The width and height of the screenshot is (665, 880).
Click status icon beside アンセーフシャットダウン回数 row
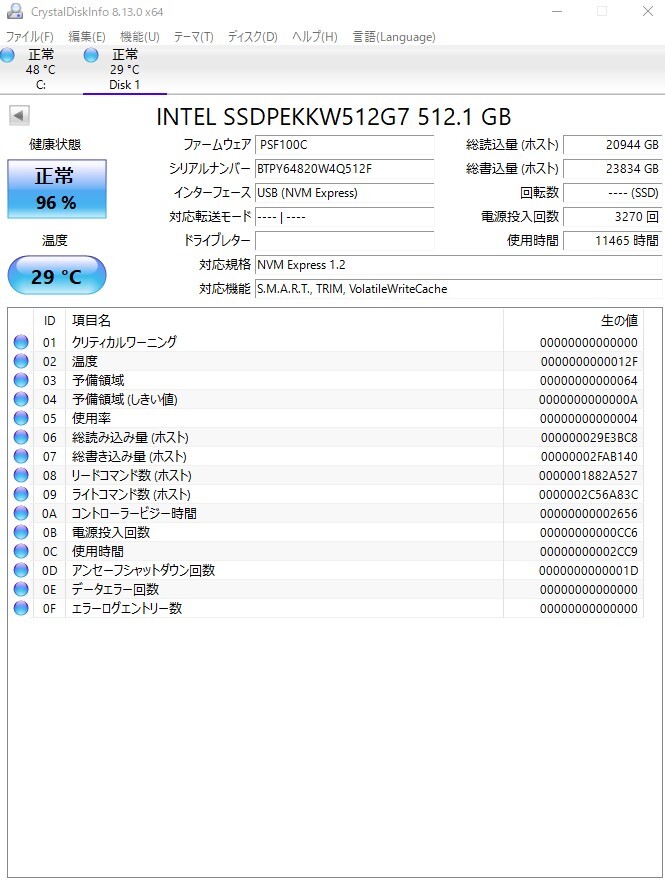[x=22, y=570]
